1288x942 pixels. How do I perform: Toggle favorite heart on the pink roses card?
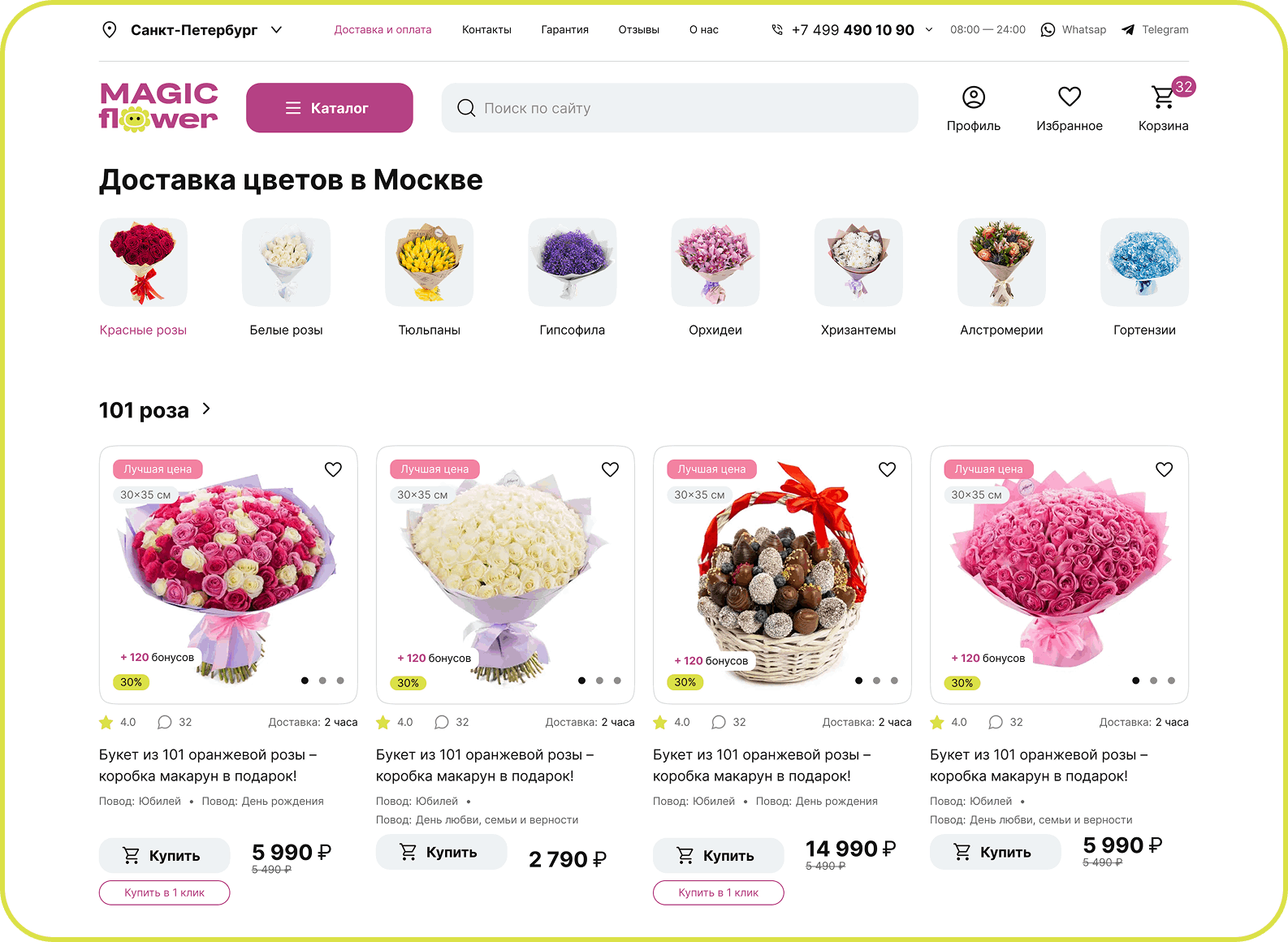[1164, 469]
